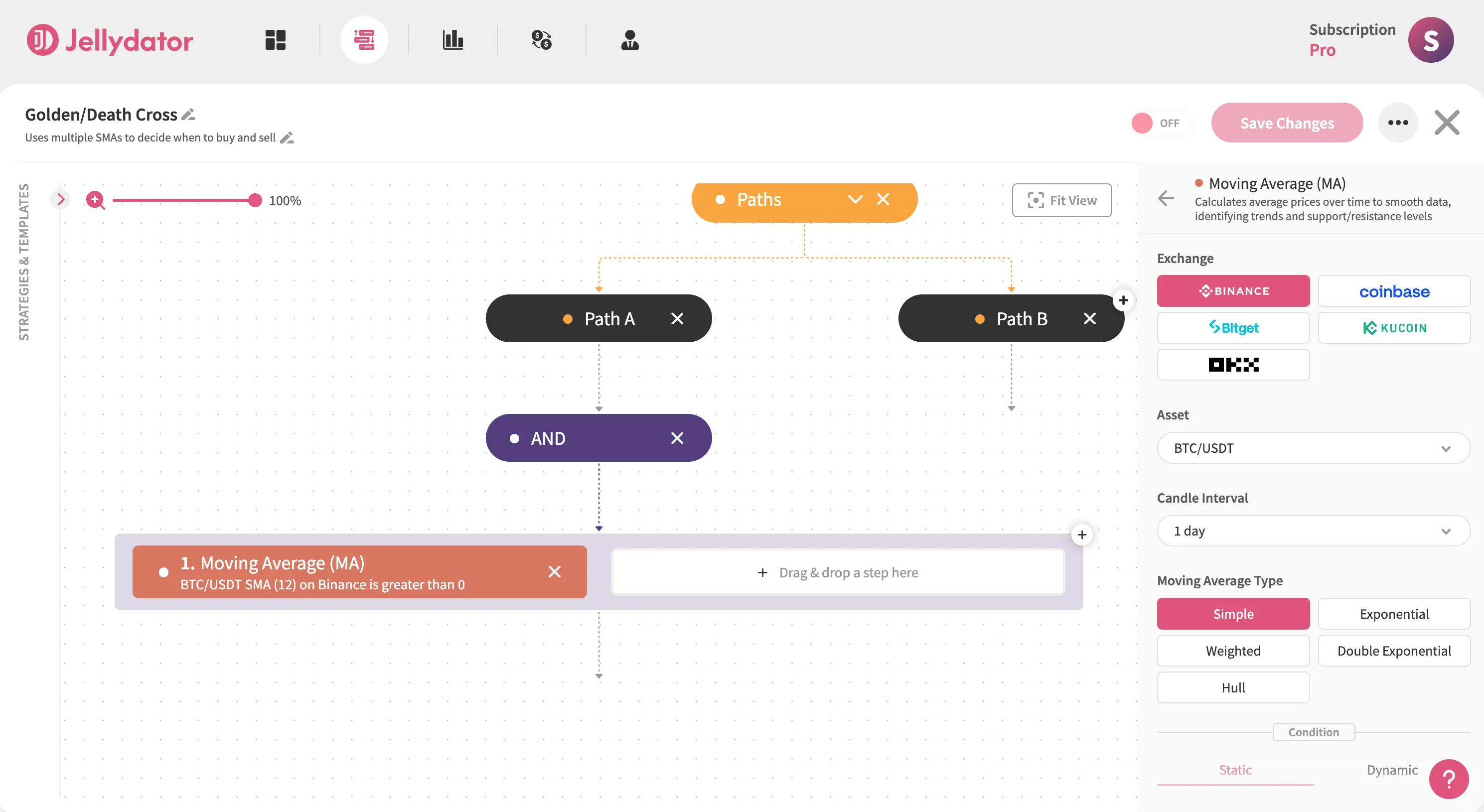
Task: Add a step with plus on AND group
Action: click(x=1082, y=535)
